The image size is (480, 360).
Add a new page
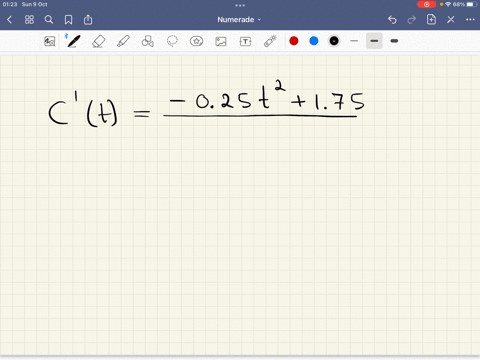pos(431,19)
